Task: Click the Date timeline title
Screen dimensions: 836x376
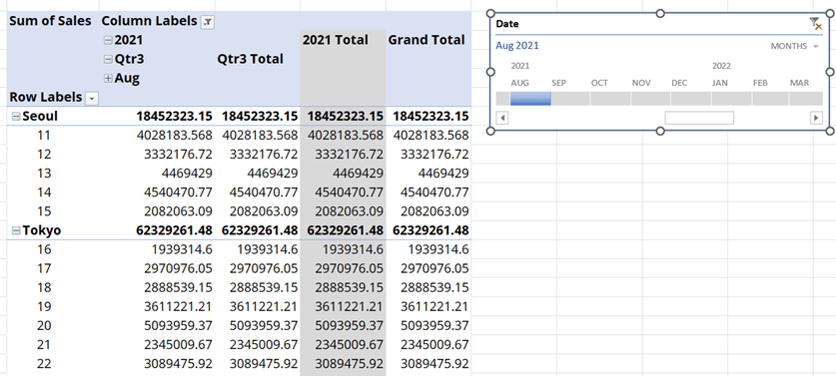Action: [507, 24]
